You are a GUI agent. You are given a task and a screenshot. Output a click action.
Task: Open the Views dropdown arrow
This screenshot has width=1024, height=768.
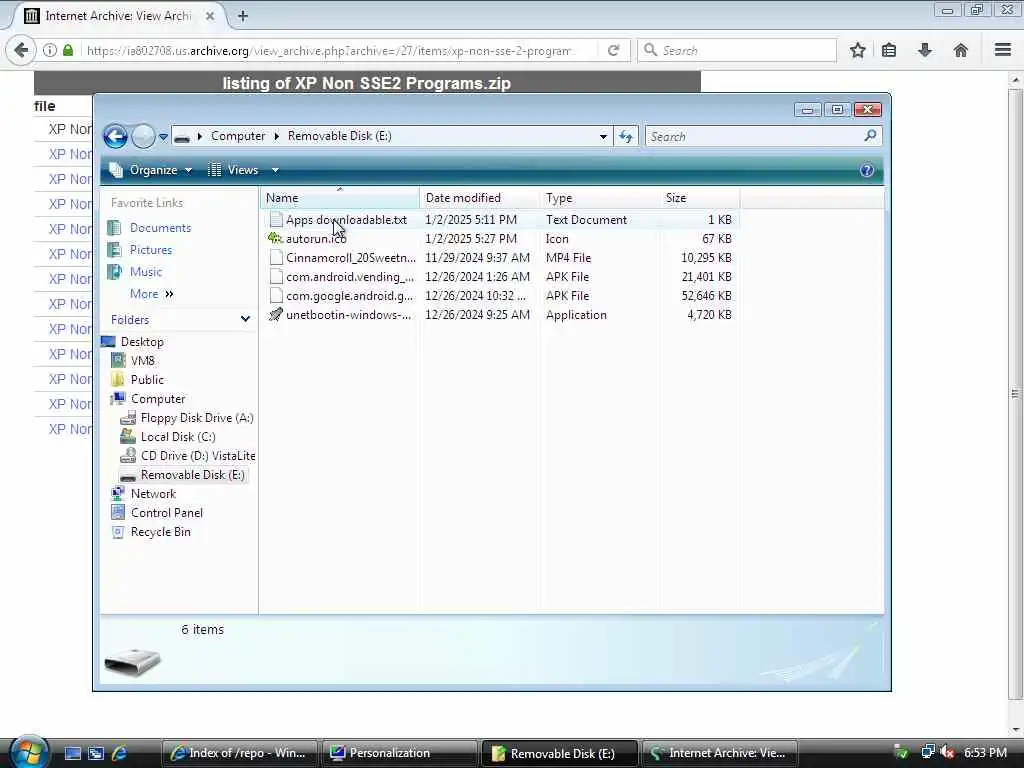pyautogui.click(x=276, y=170)
